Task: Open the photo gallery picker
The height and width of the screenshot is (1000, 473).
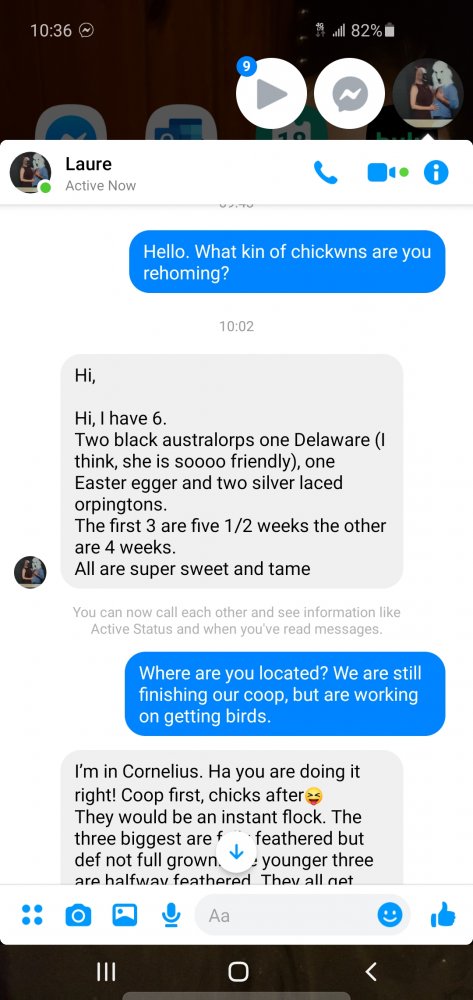Action: click(x=124, y=915)
